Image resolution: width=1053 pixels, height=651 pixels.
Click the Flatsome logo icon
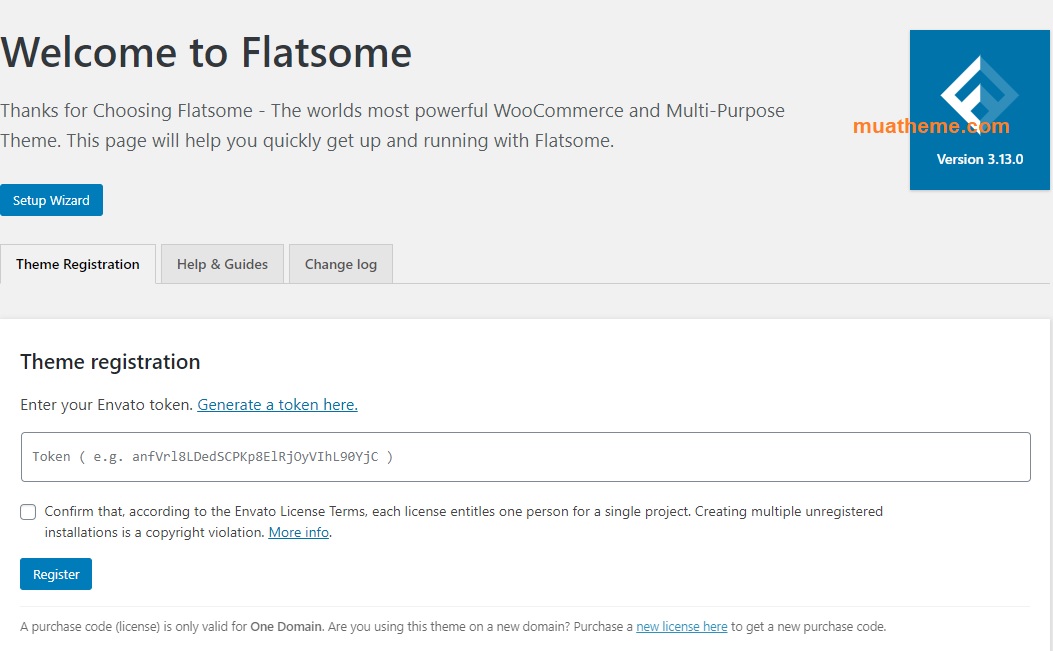979,94
